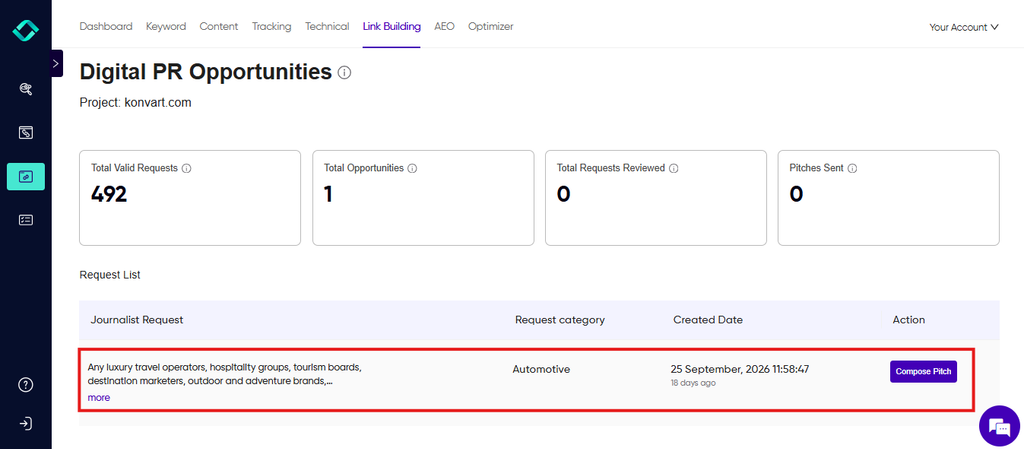Click the Total Opportunities value 1

pos(328,194)
